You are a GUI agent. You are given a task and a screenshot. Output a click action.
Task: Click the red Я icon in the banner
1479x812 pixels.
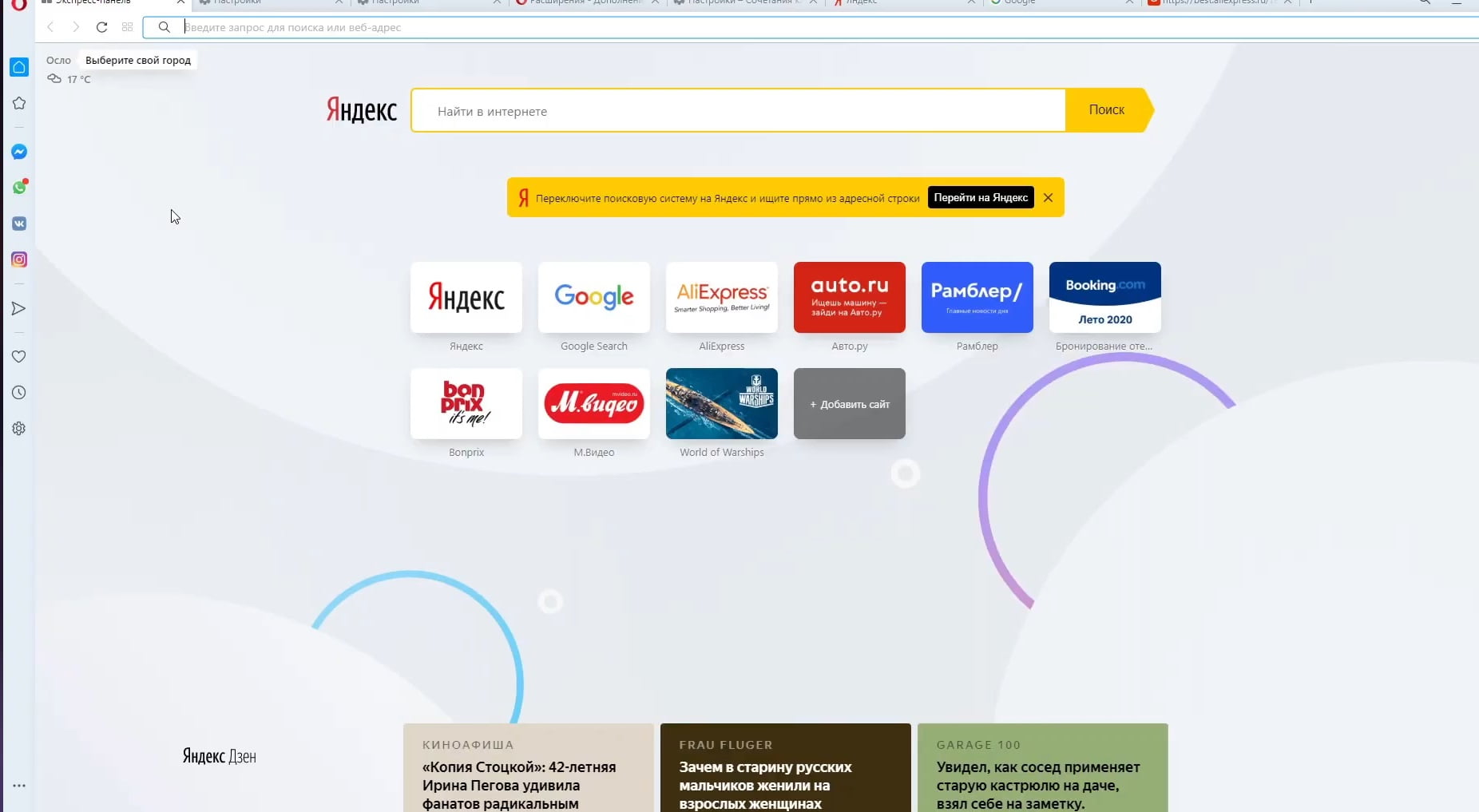click(x=524, y=198)
